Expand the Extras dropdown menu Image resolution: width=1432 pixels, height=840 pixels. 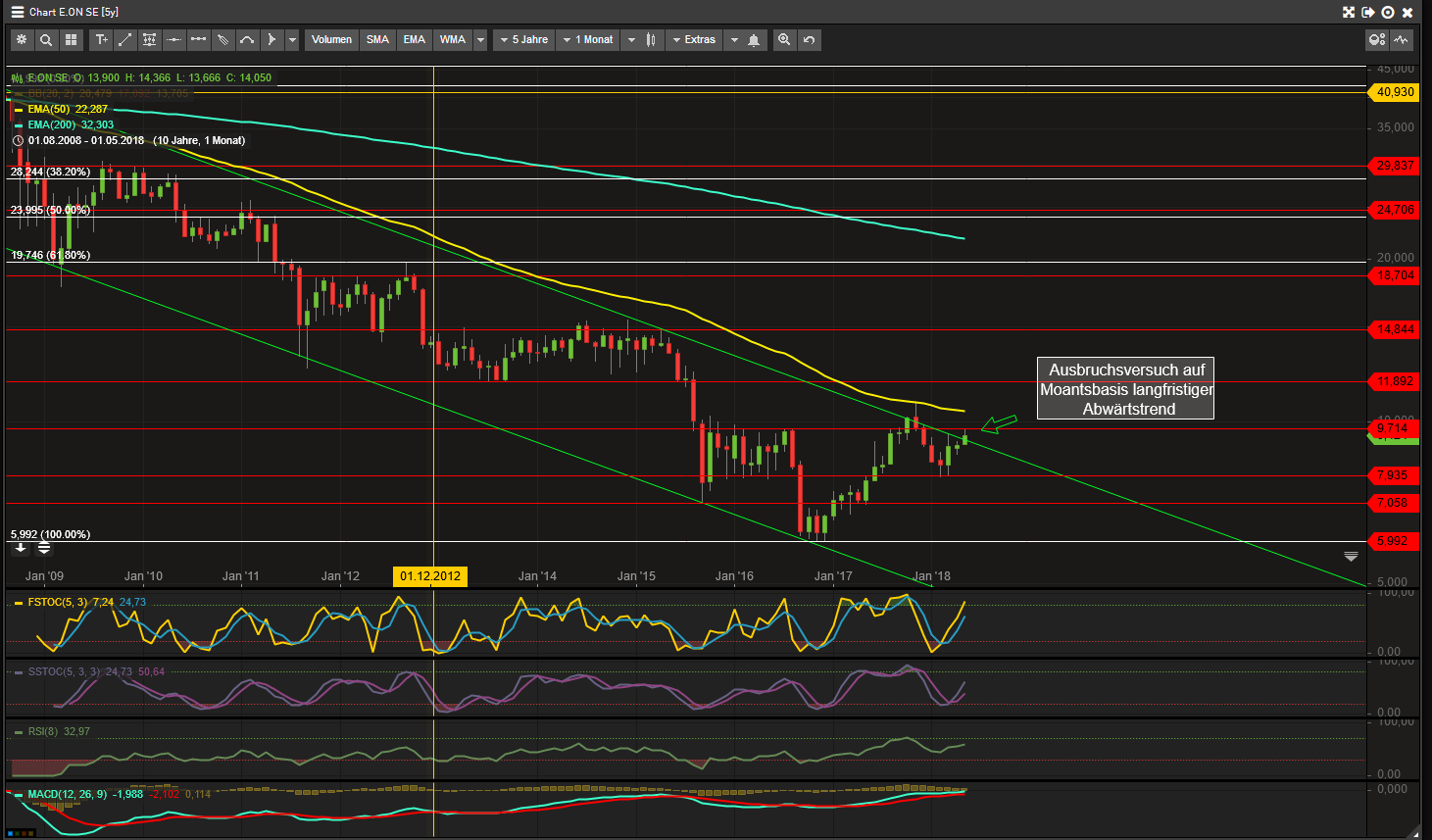pos(694,40)
